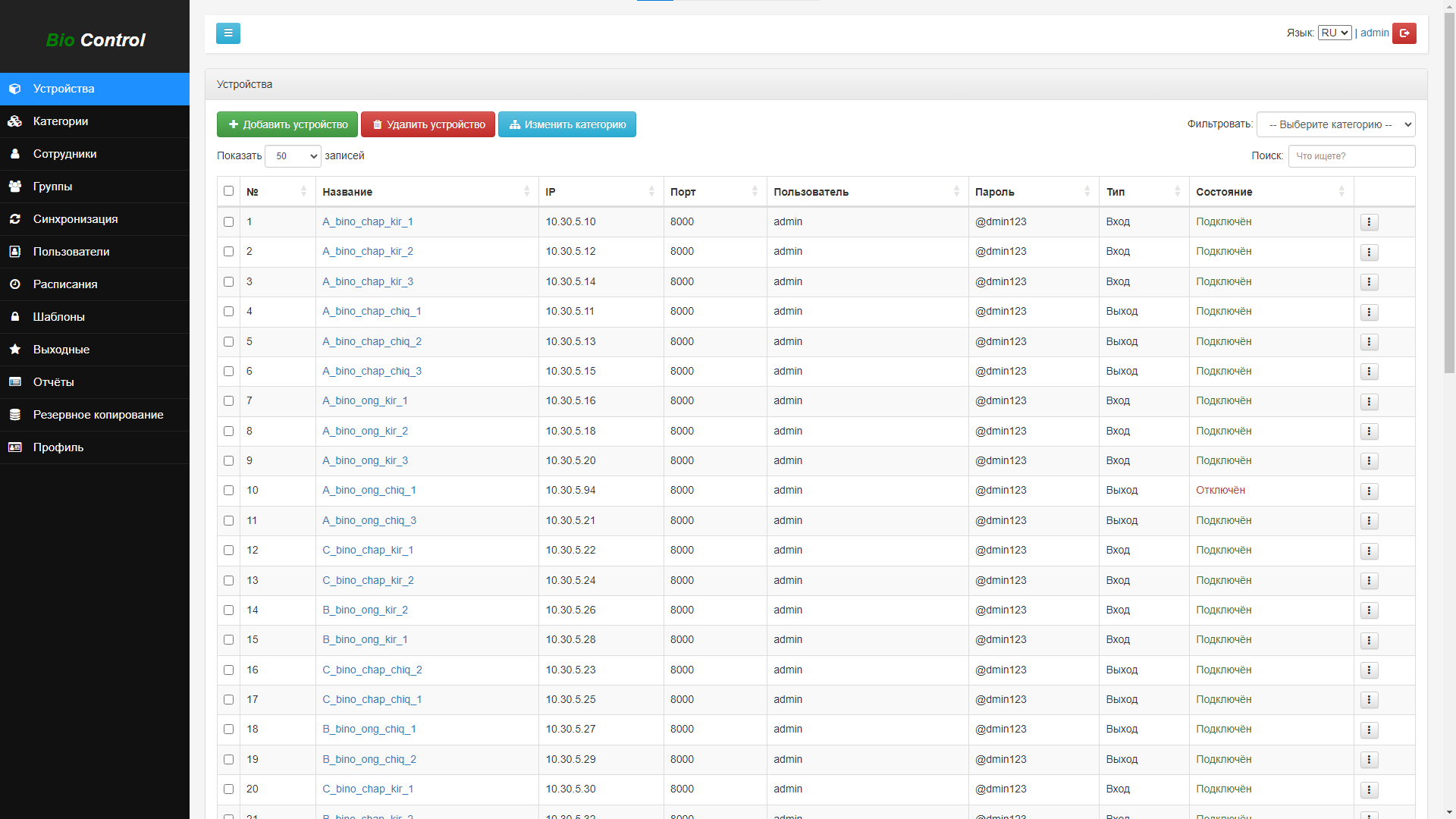Open row actions menu for A_bino_chap_chiq_3
Image resolution: width=1456 pixels, height=819 pixels.
click(x=1370, y=372)
